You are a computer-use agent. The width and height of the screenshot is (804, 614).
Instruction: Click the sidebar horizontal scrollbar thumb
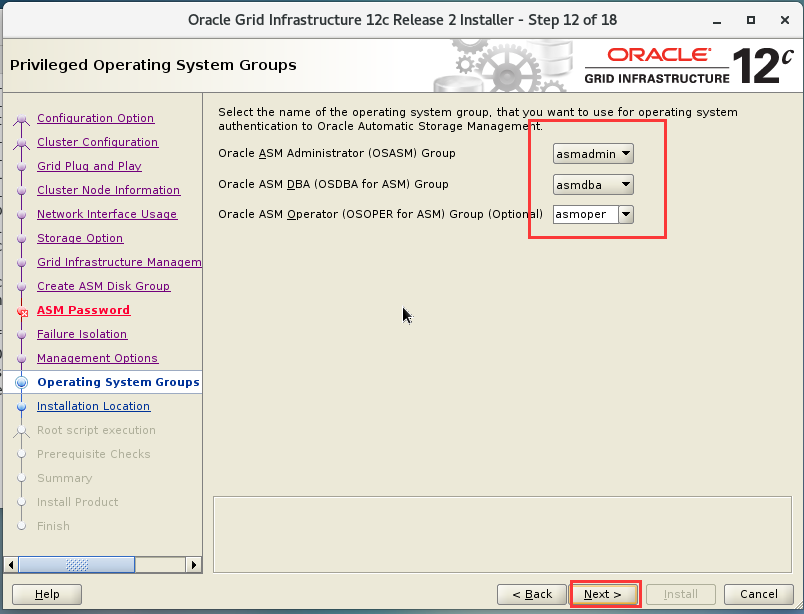click(x=77, y=565)
